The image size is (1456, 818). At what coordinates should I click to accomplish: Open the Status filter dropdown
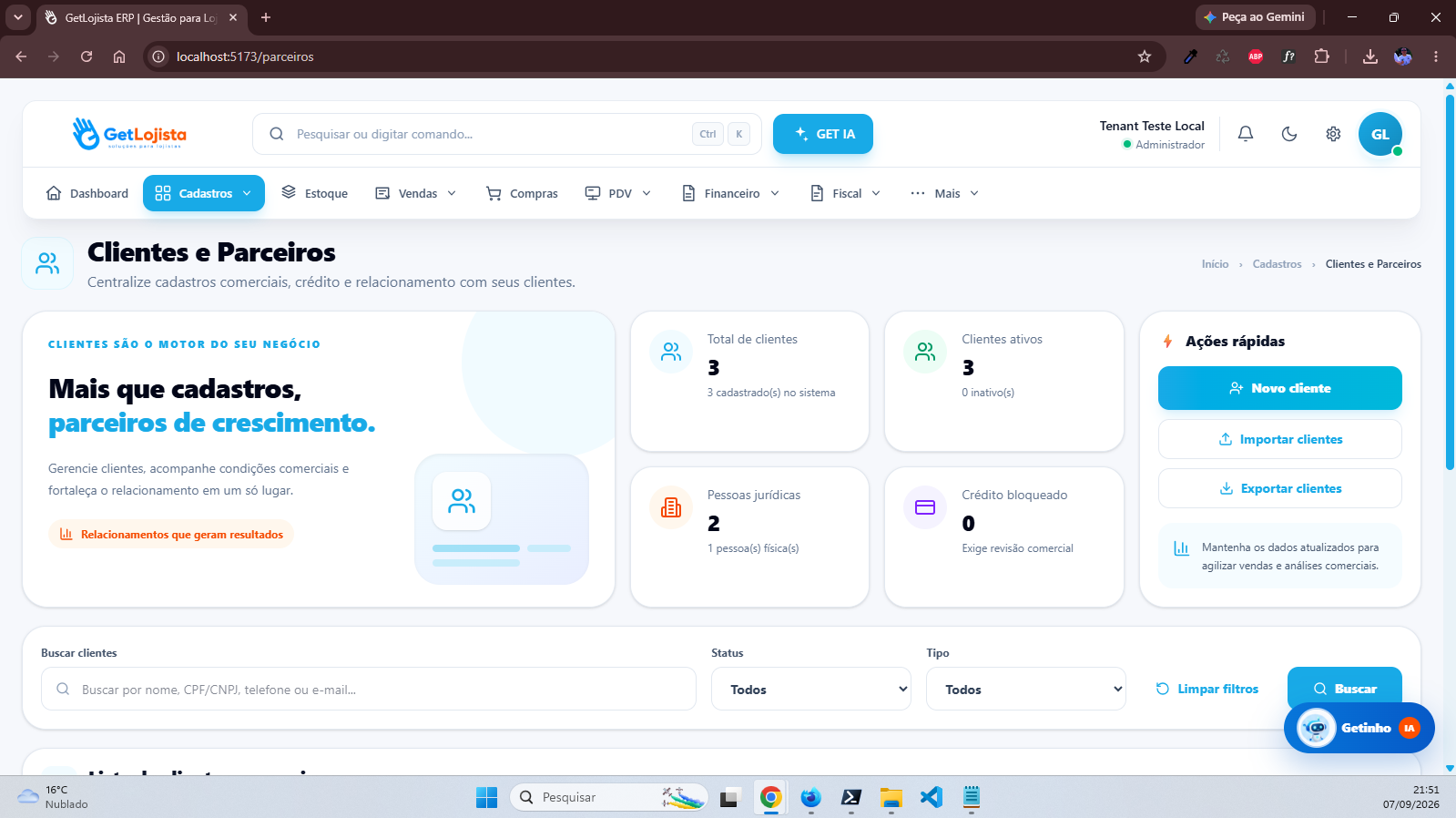[811, 689]
